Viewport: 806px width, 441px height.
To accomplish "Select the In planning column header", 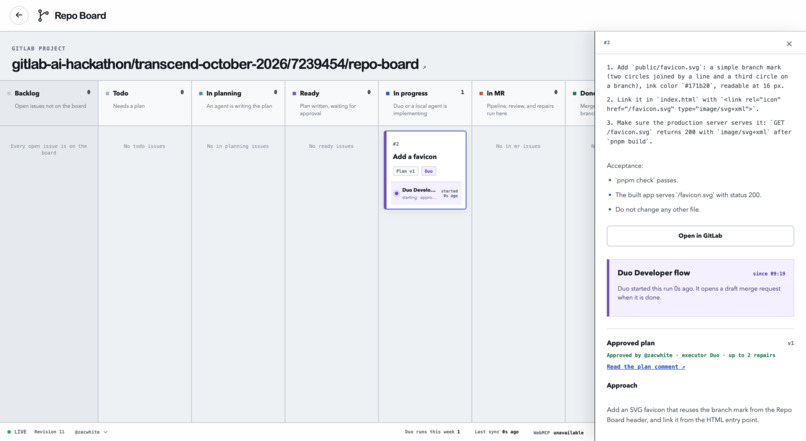I will click(x=239, y=103).
